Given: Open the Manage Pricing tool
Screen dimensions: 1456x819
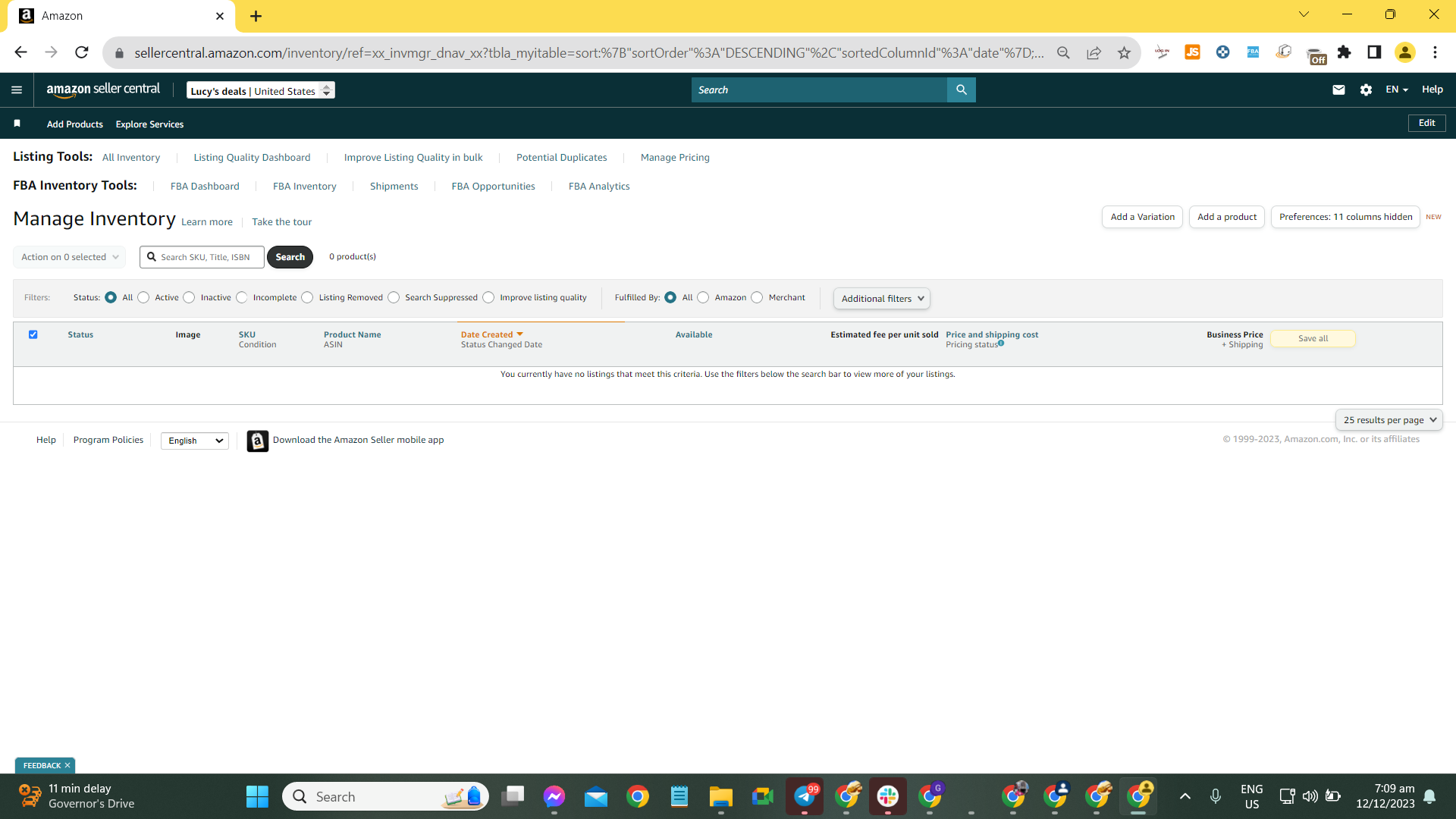Looking at the screenshot, I should tap(675, 158).
